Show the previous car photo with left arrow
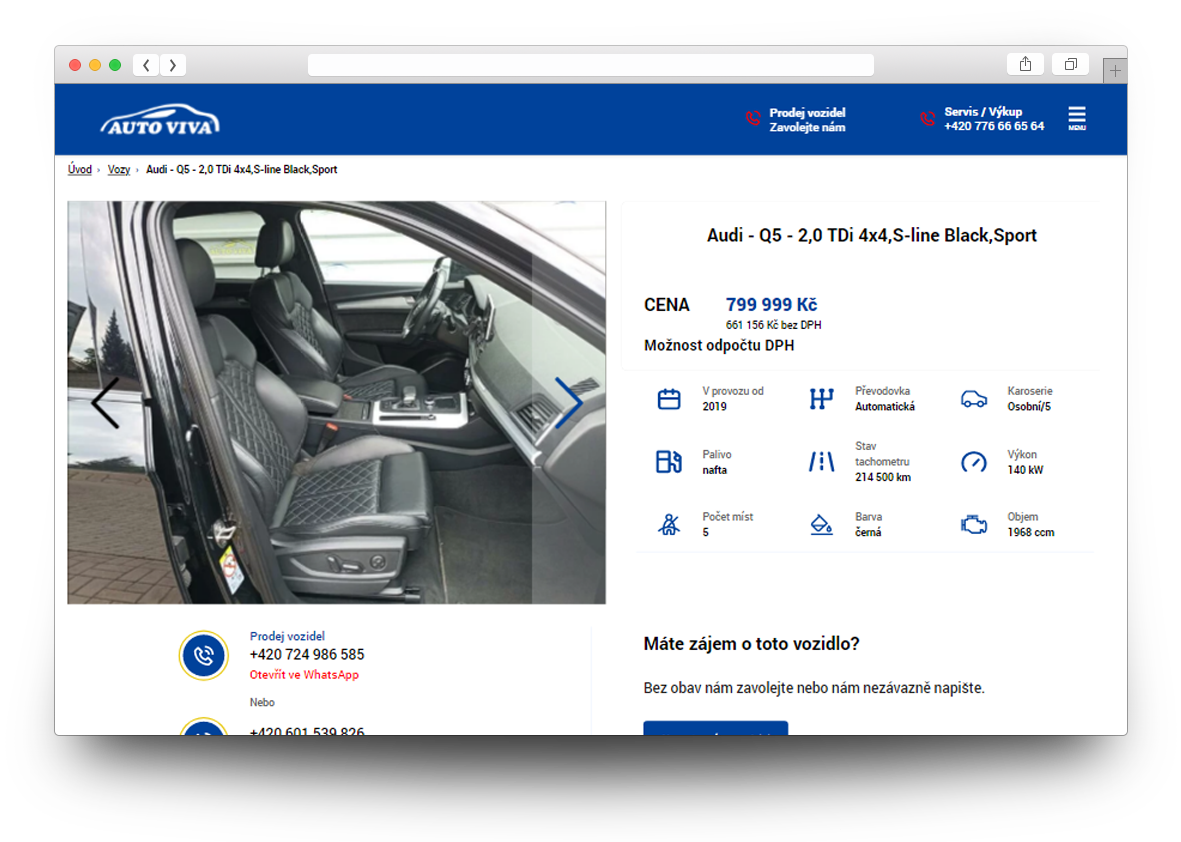Viewport: 1181px width, 842px height. (105, 403)
